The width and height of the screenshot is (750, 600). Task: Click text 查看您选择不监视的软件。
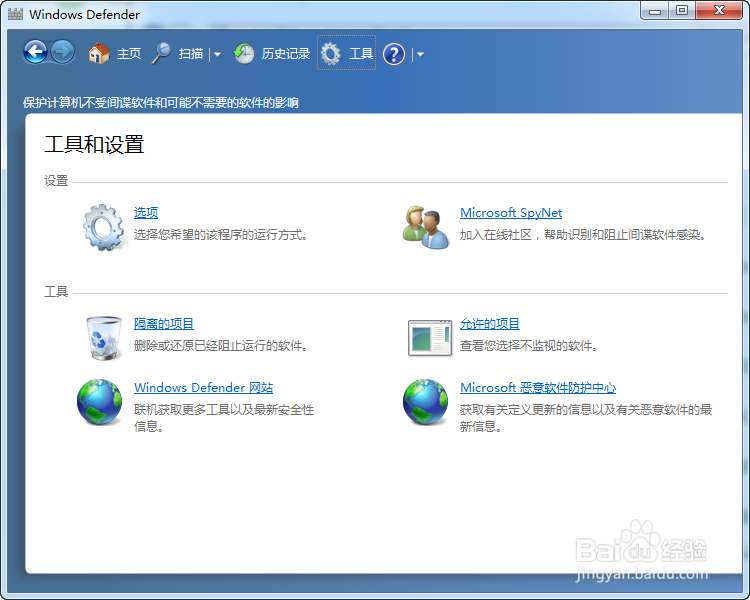[x=529, y=346]
